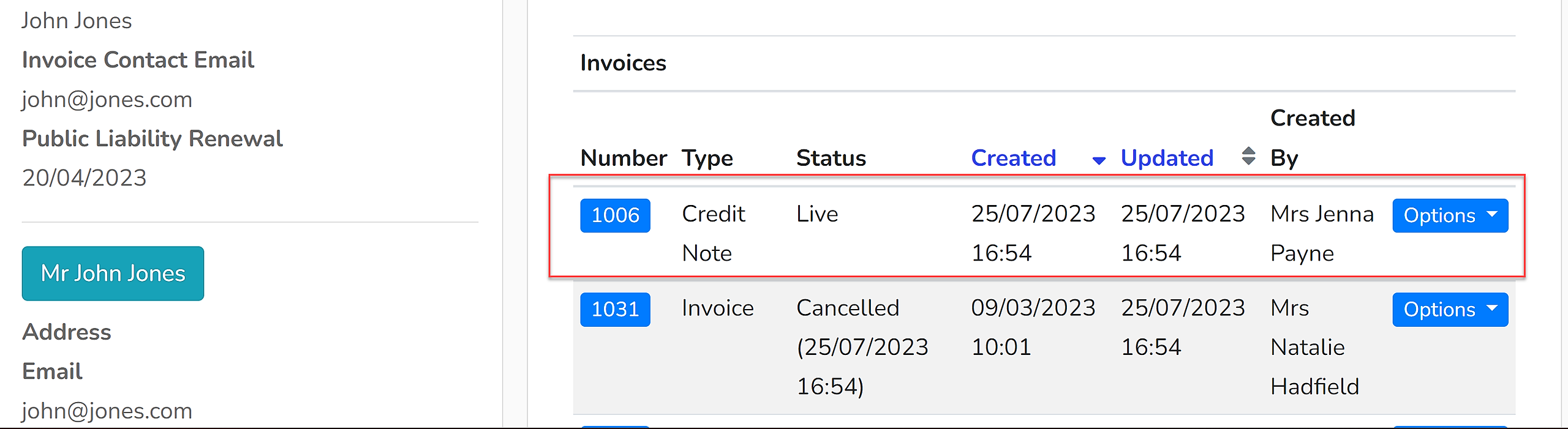The image size is (1568, 429).
Task: Click the Public Liability Renewal label
Action: [x=153, y=139]
